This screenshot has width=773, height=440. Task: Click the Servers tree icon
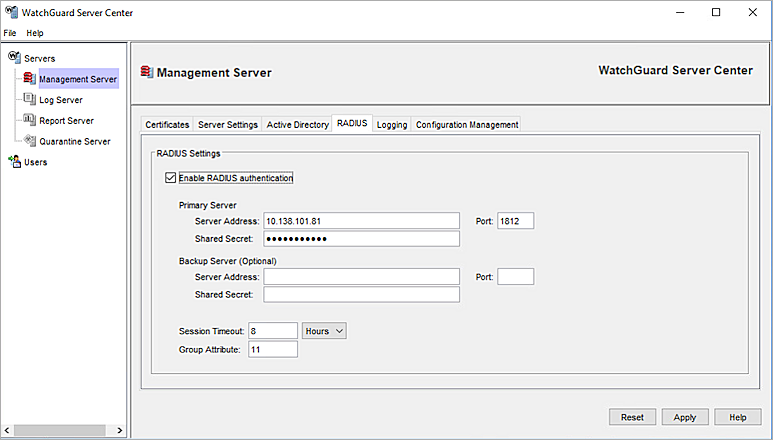(x=14, y=57)
